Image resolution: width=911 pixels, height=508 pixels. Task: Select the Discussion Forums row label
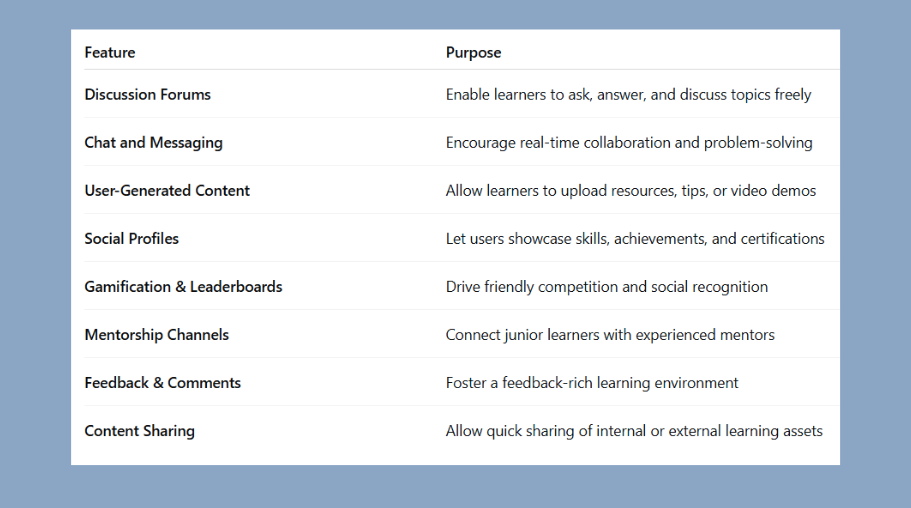pyautogui.click(x=148, y=94)
